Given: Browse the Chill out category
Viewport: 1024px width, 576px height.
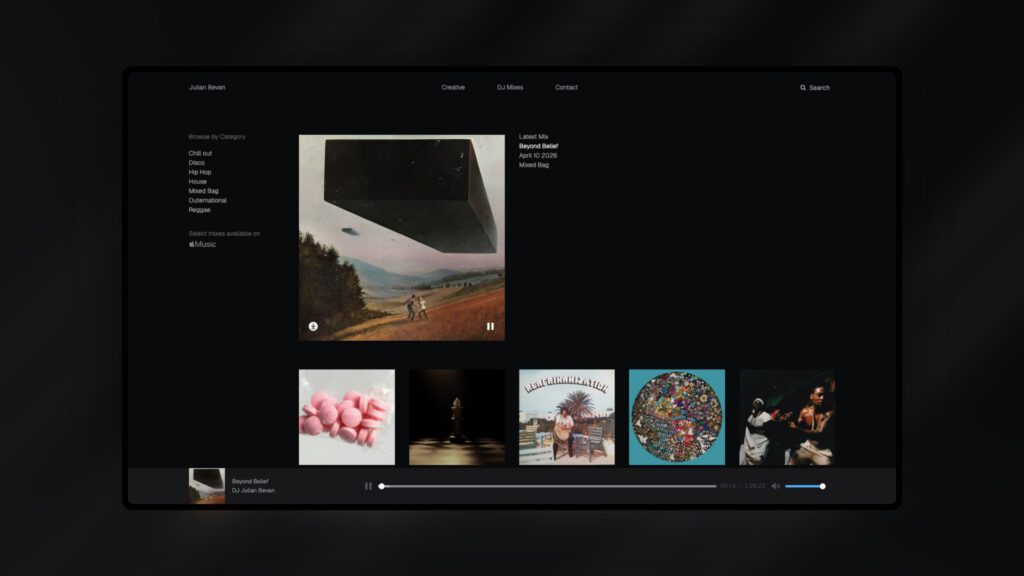Looking at the screenshot, I should [200, 153].
